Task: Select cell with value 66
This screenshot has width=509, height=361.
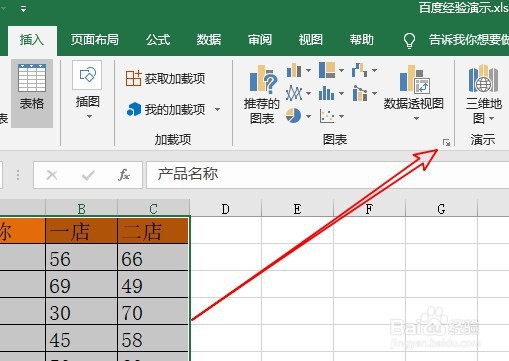Action: [x=153, y=257]
